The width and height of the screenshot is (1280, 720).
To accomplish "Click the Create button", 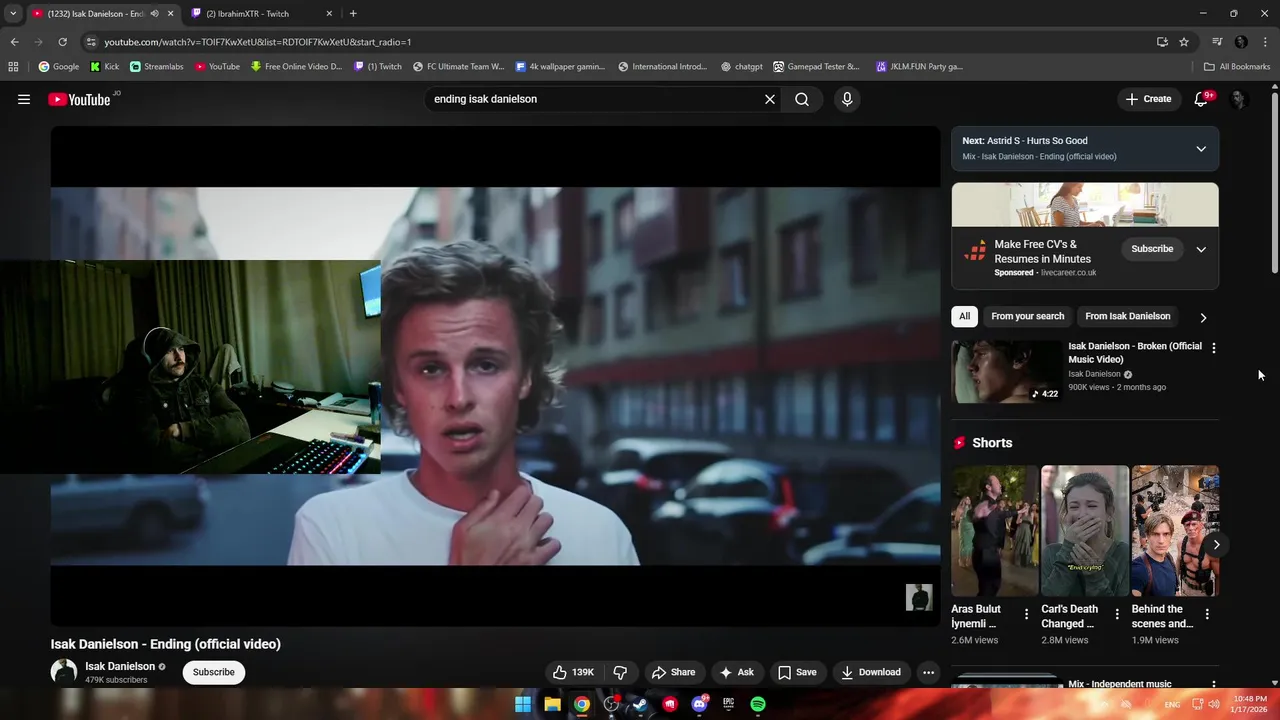I will pyautogui.click(x=1148, y=99).
